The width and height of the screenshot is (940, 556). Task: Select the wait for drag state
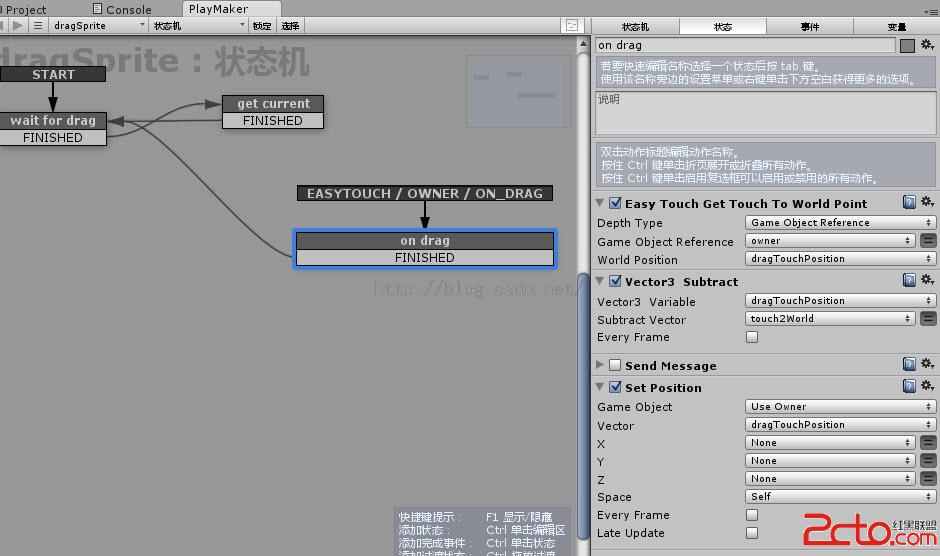tap(53, 121)
